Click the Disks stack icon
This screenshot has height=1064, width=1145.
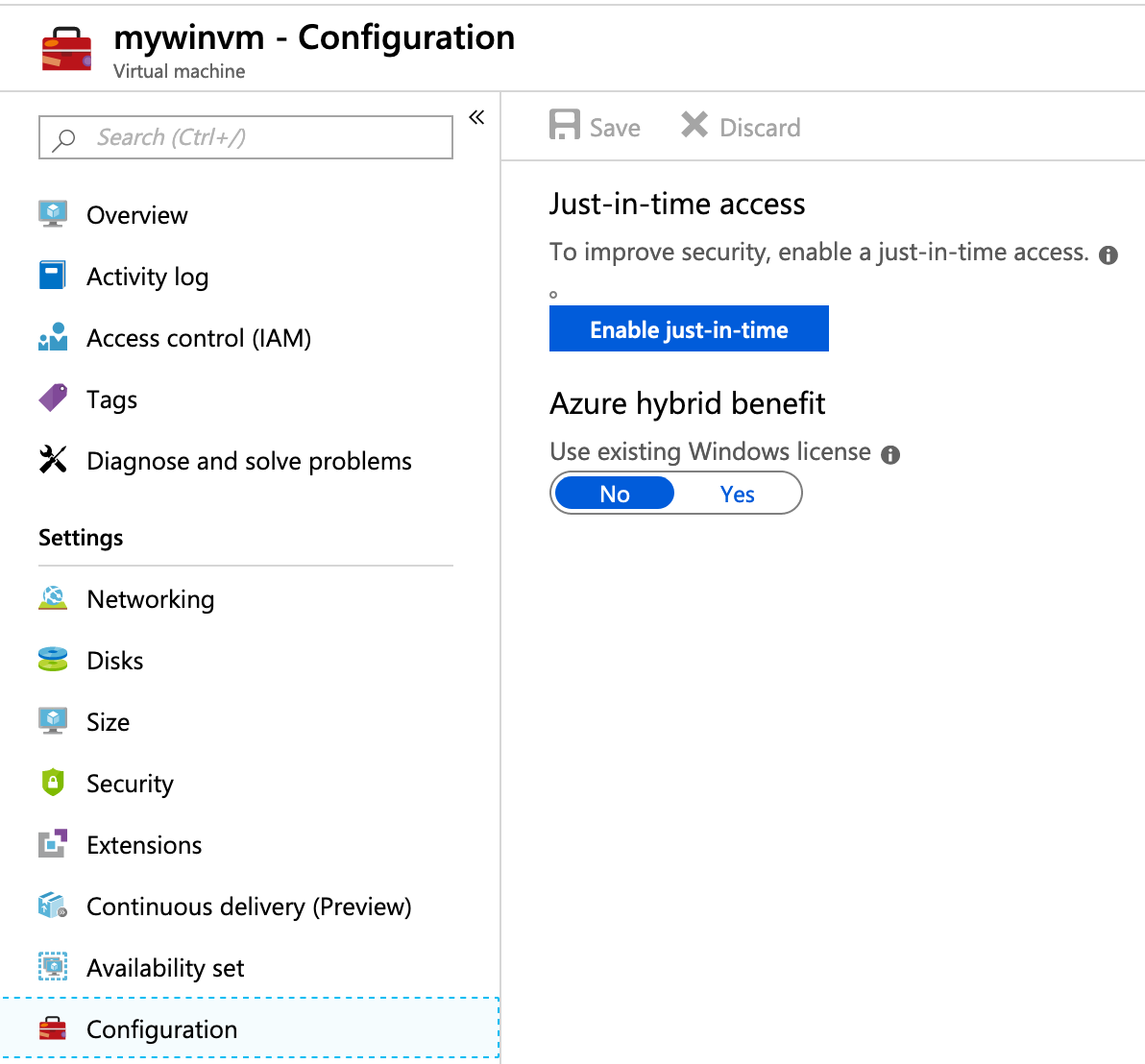point(53,659)
